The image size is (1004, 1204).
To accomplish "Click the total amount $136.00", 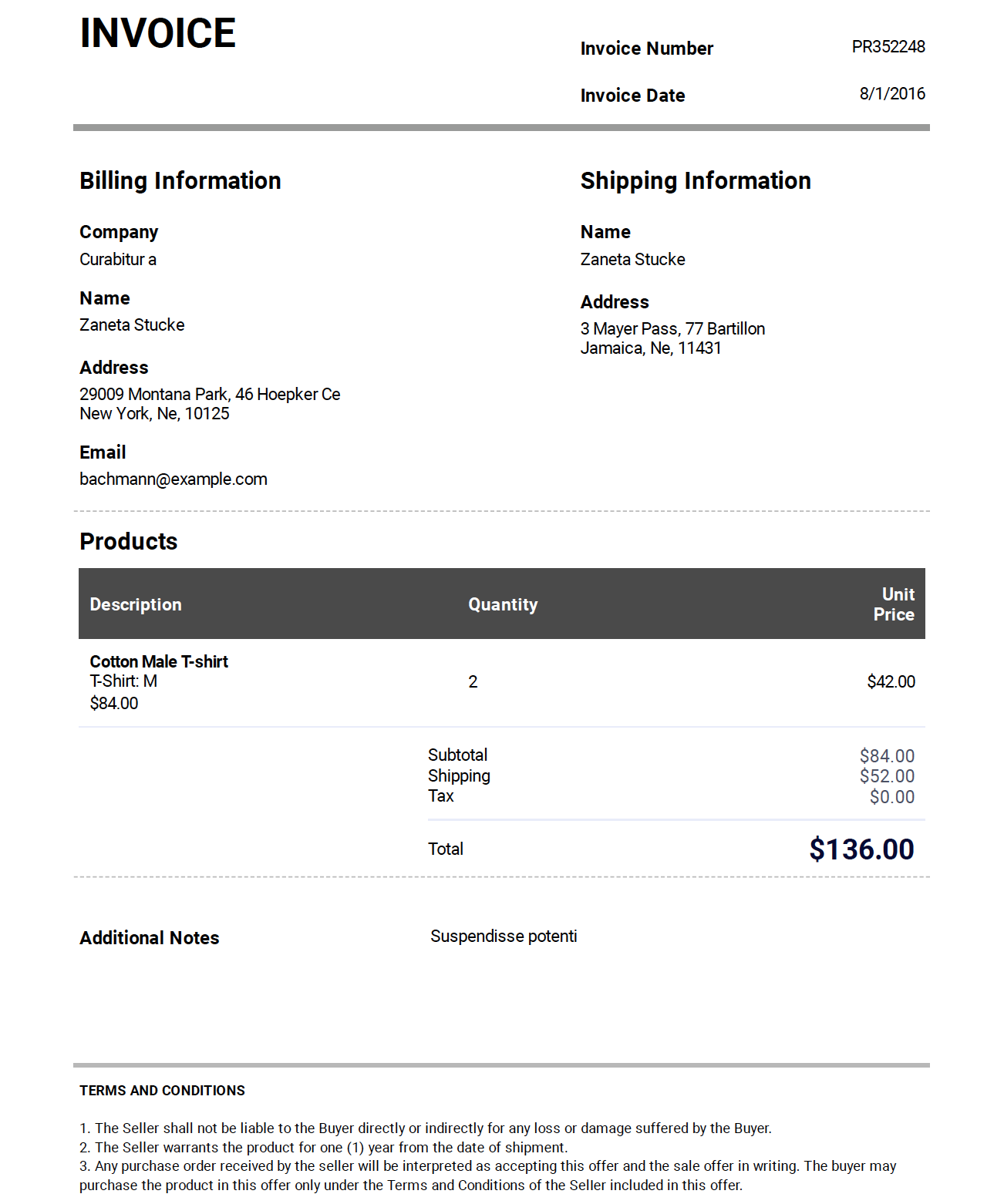I will tap(861, 849).
